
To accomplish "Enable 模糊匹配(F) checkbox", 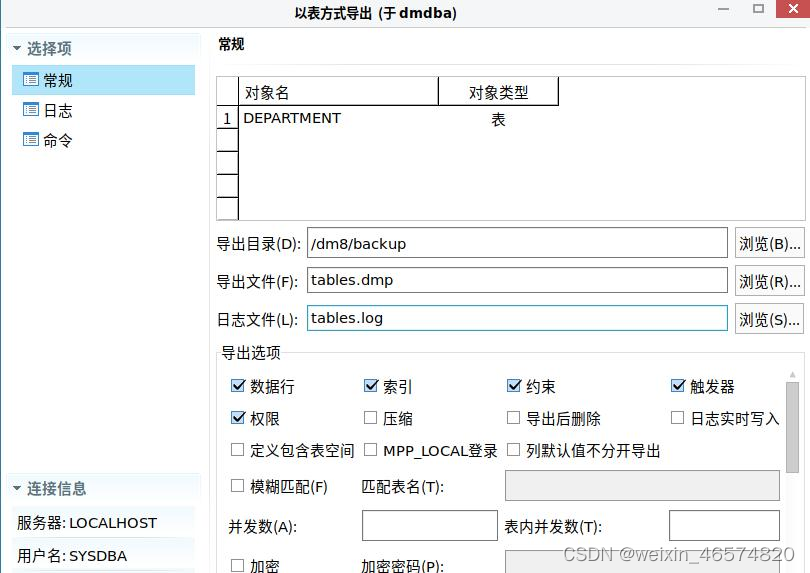I will pos(237,486).
